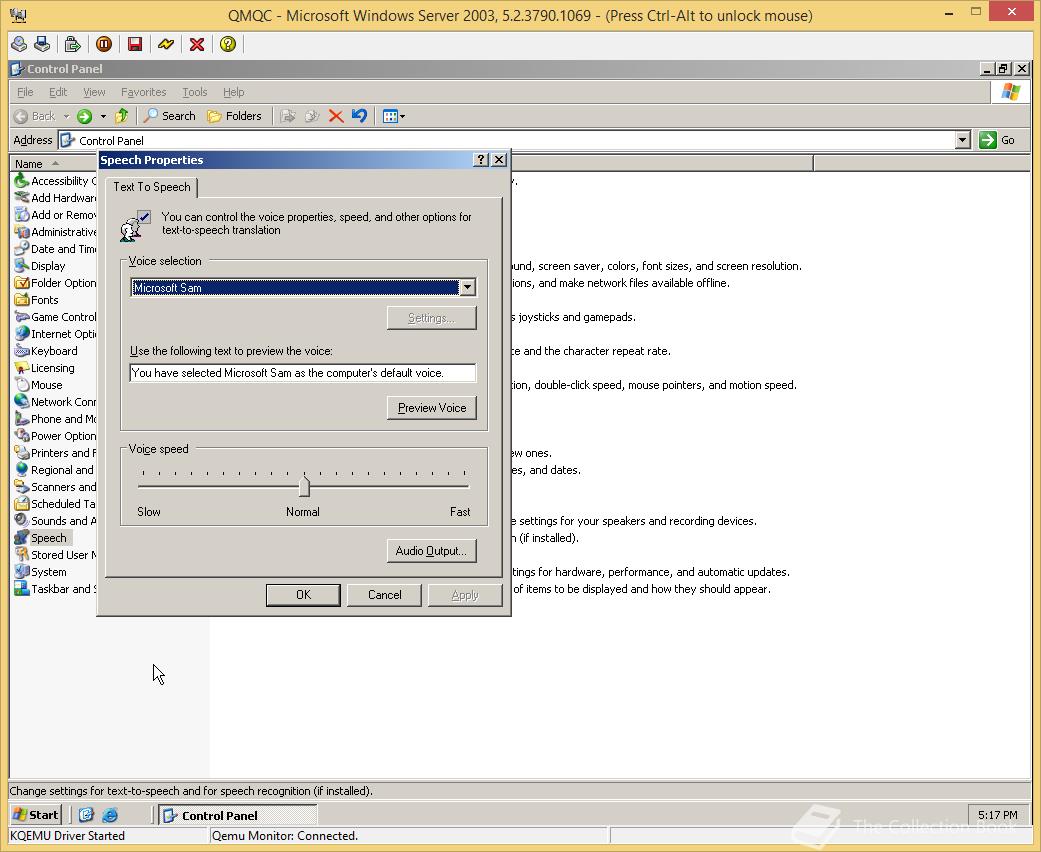Click the Control Panel address field

tap(507, 140)
